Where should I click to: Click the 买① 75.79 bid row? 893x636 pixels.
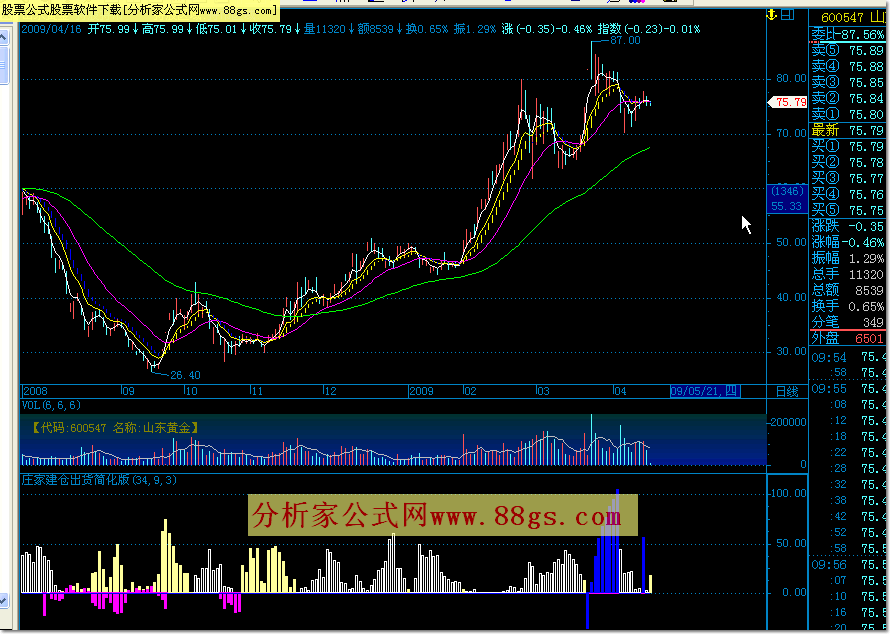click(847, 146)
